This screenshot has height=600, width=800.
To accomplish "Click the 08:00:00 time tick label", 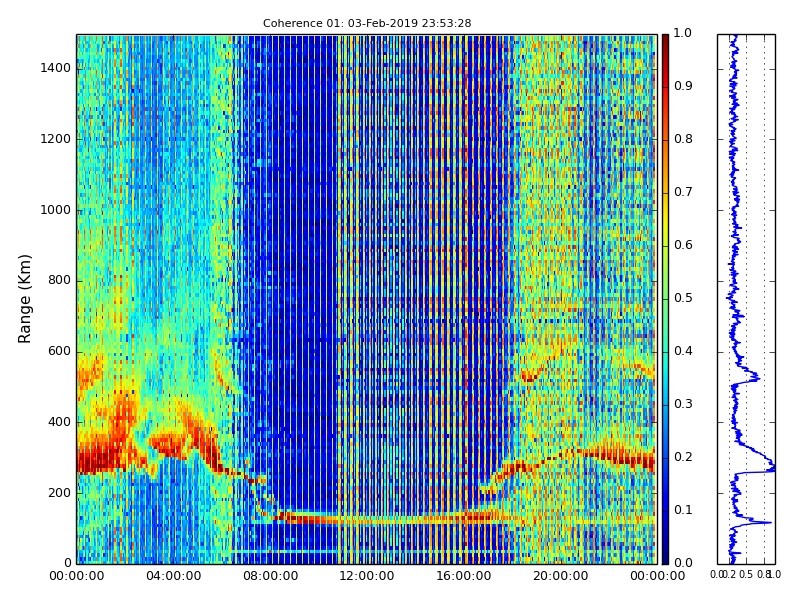I will tap(270, 576).
